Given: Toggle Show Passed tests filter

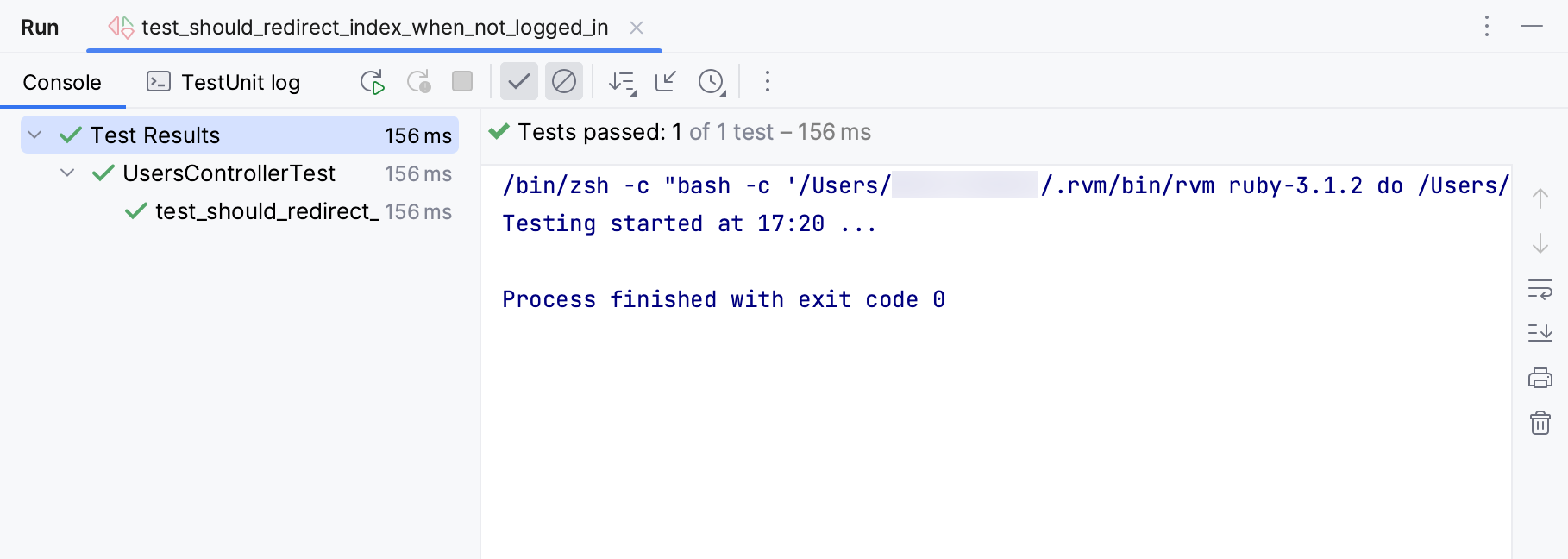Looking at the screenshot, I should (x=518, y=81).
